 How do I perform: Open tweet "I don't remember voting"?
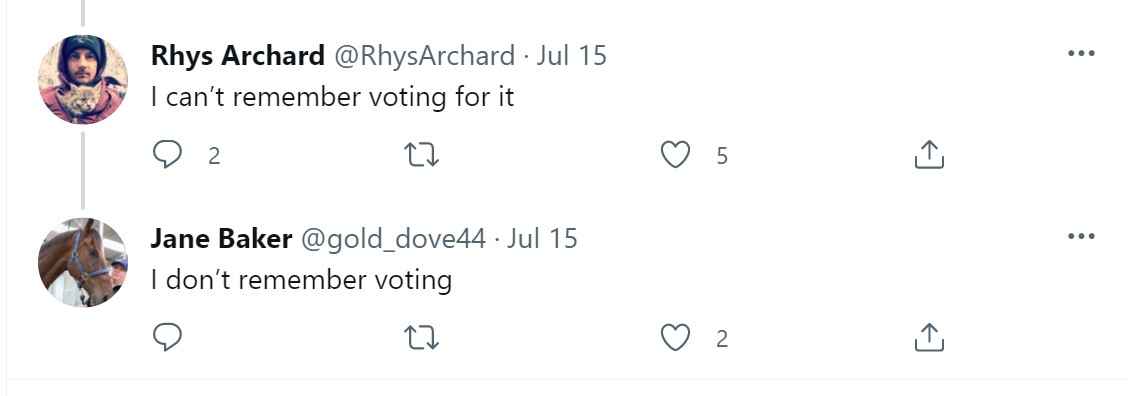(x=301, y=280)
